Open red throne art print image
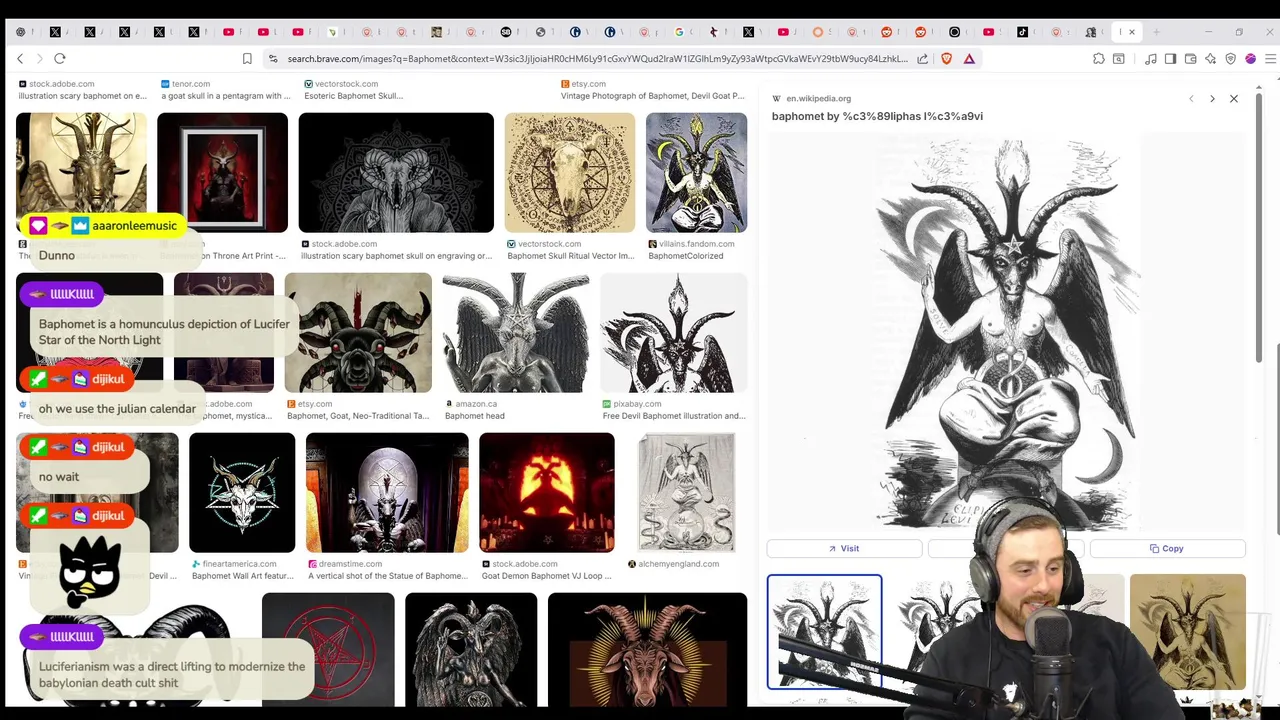This screenshot has width=1280, height=720. pyautogui.click(x=222, y=172)
